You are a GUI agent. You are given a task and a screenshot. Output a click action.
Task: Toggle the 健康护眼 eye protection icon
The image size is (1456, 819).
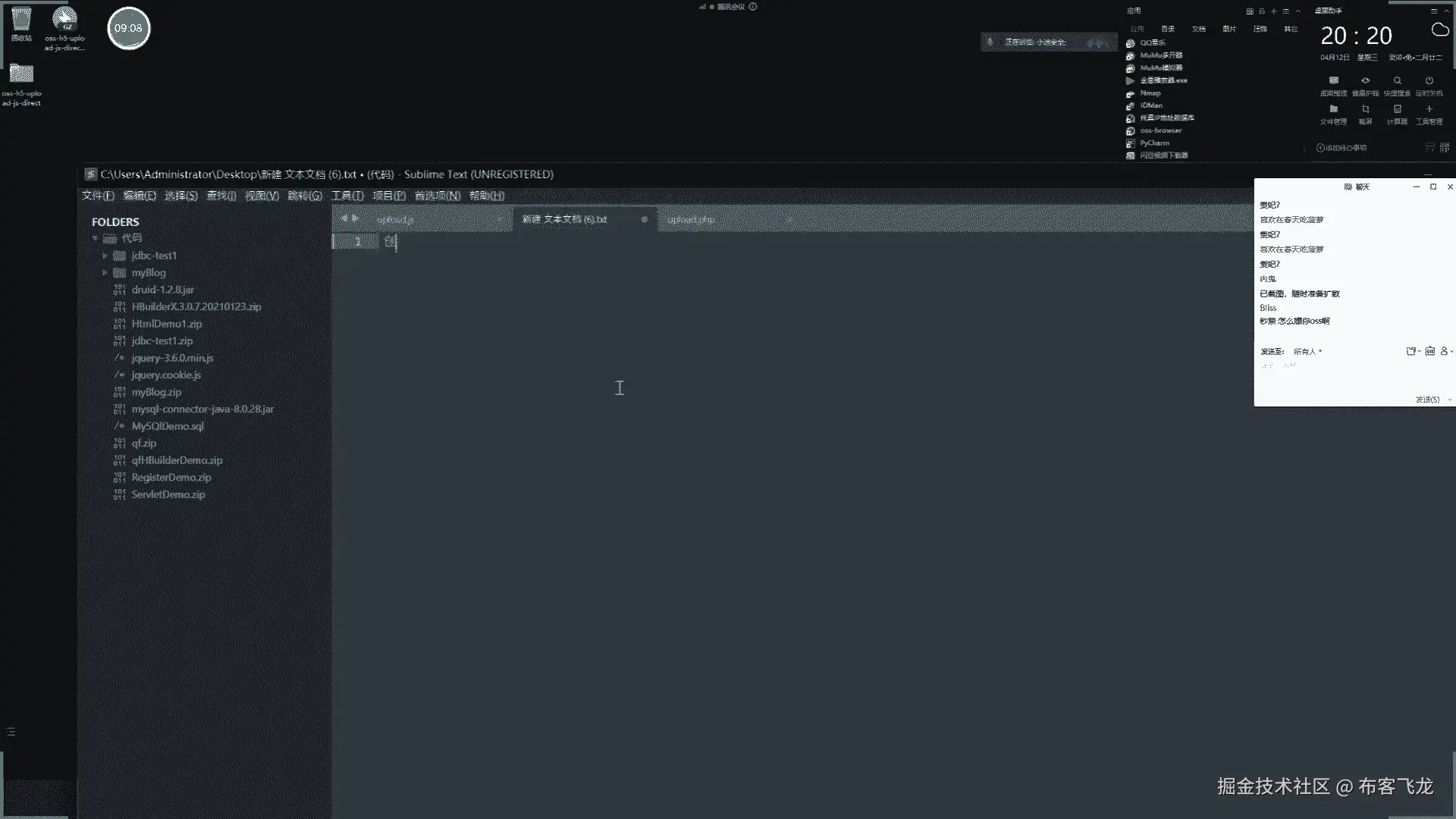(x=1365, y=81)
